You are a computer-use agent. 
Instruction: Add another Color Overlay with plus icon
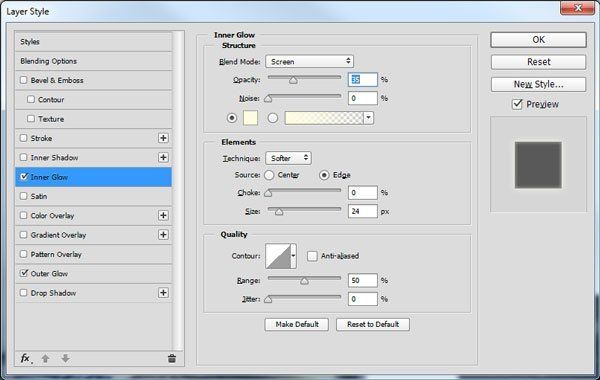163,215
